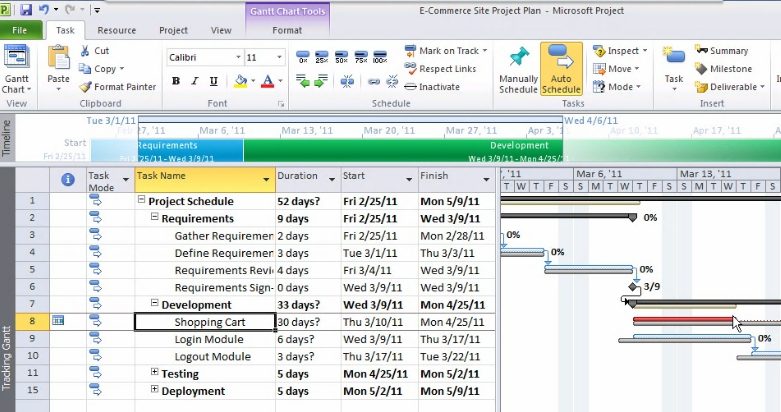
Task: Click the calendar indicator icon in row 8
Action: point(58,320)
